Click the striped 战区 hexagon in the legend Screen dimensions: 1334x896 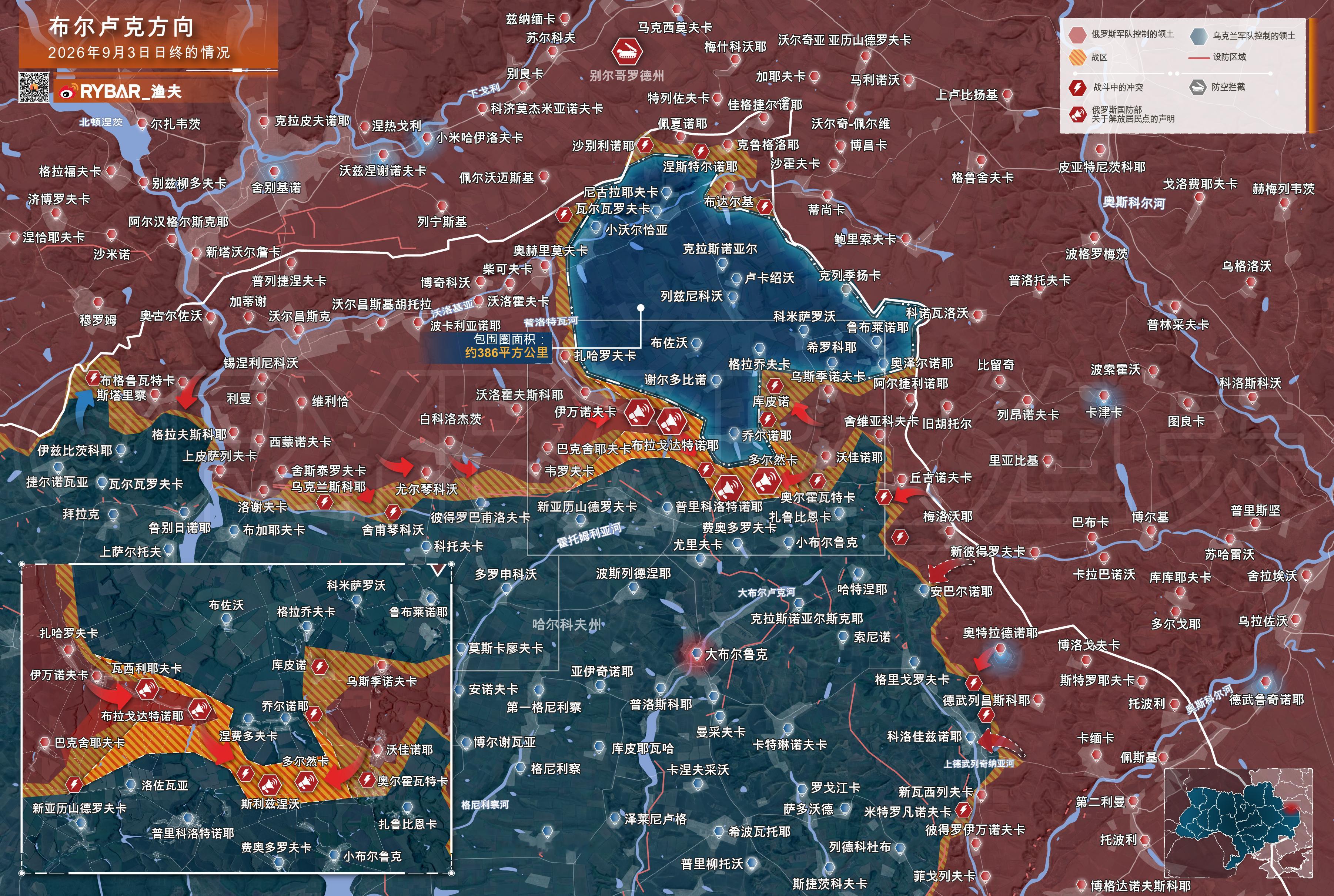[x=1077, y=57]
